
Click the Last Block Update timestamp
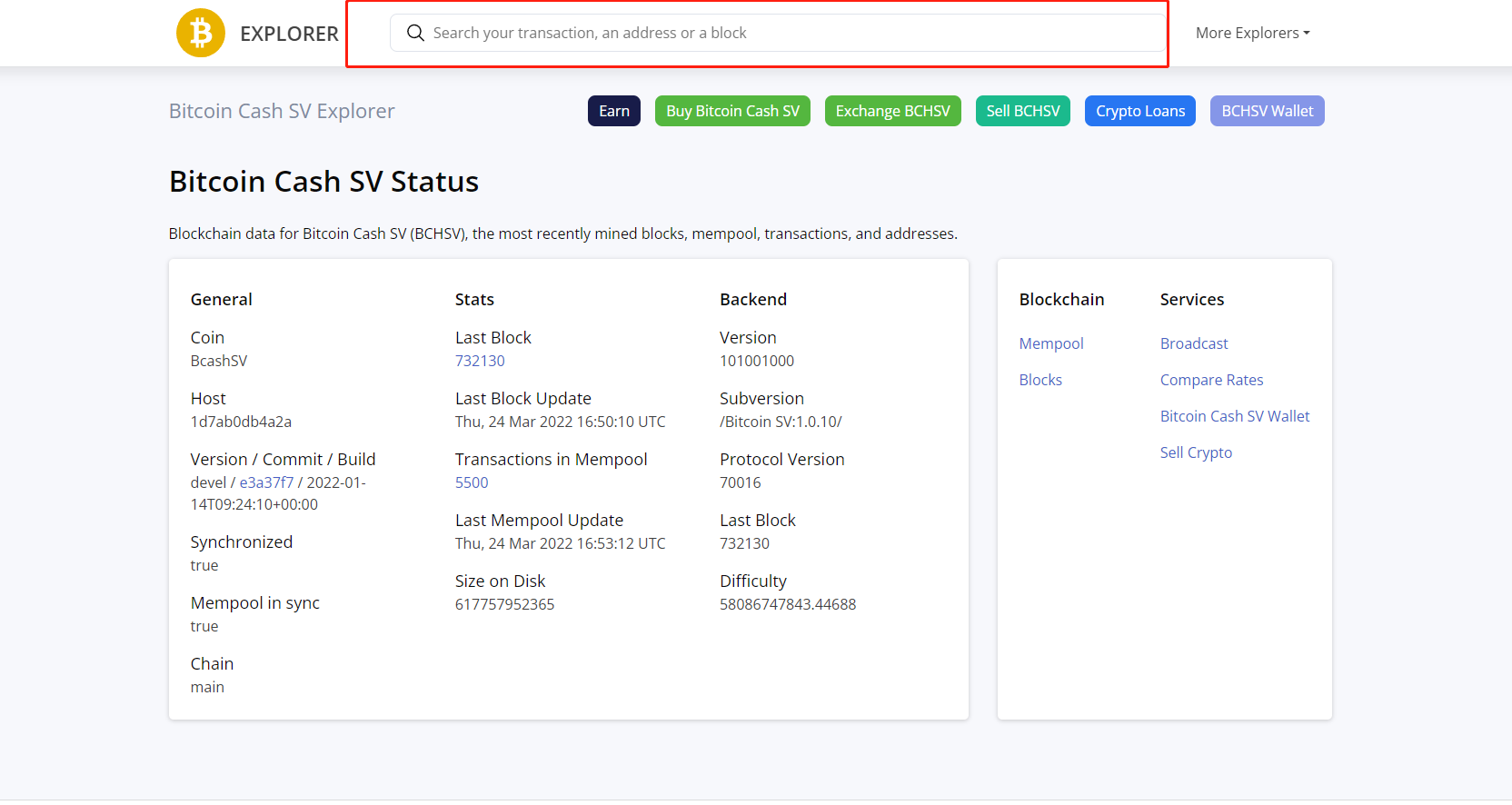tap(560, 422)
